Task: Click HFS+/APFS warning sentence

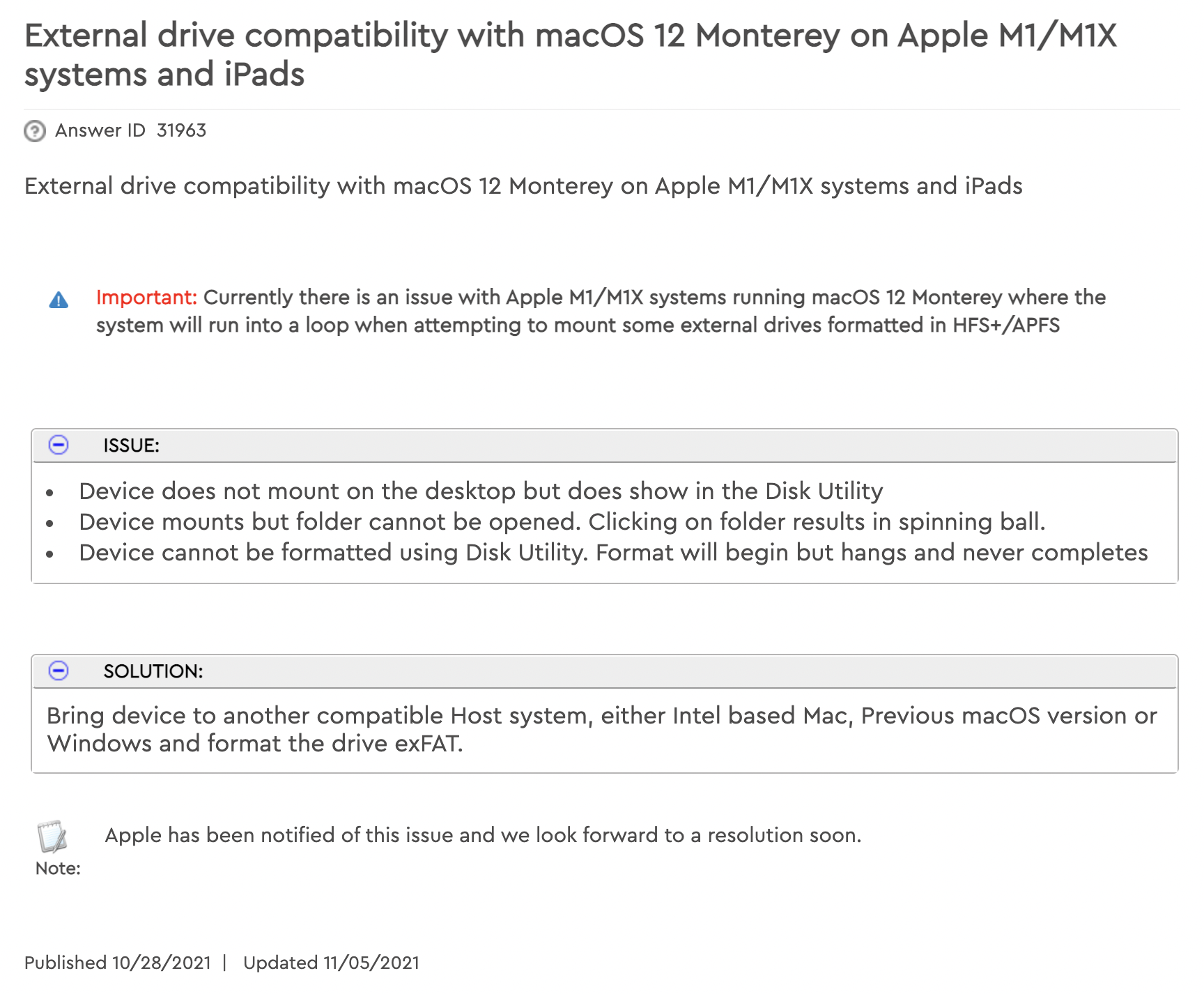Action: (601, 312)
